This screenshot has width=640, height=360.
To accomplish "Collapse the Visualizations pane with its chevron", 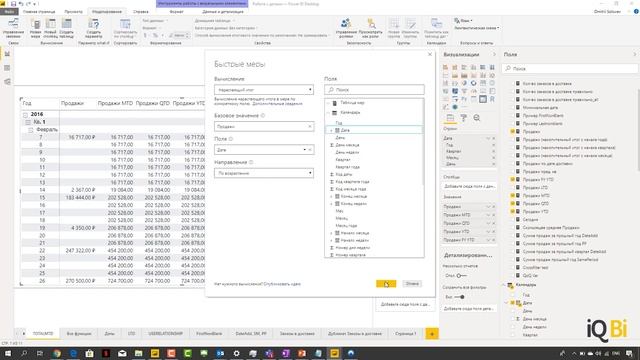I will tap(494, 54).
